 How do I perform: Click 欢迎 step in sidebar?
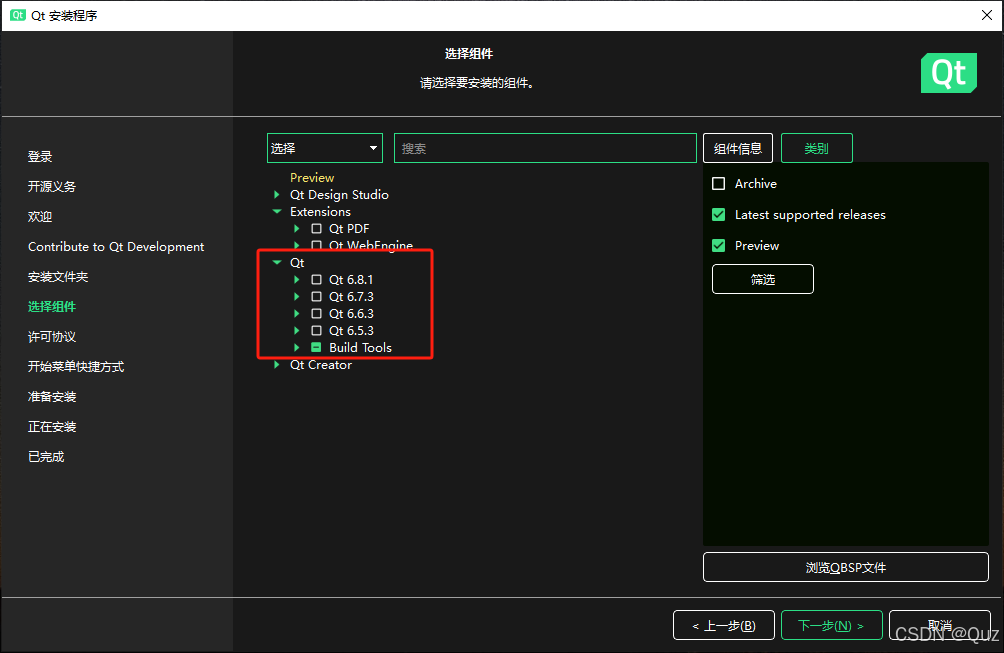40,216
